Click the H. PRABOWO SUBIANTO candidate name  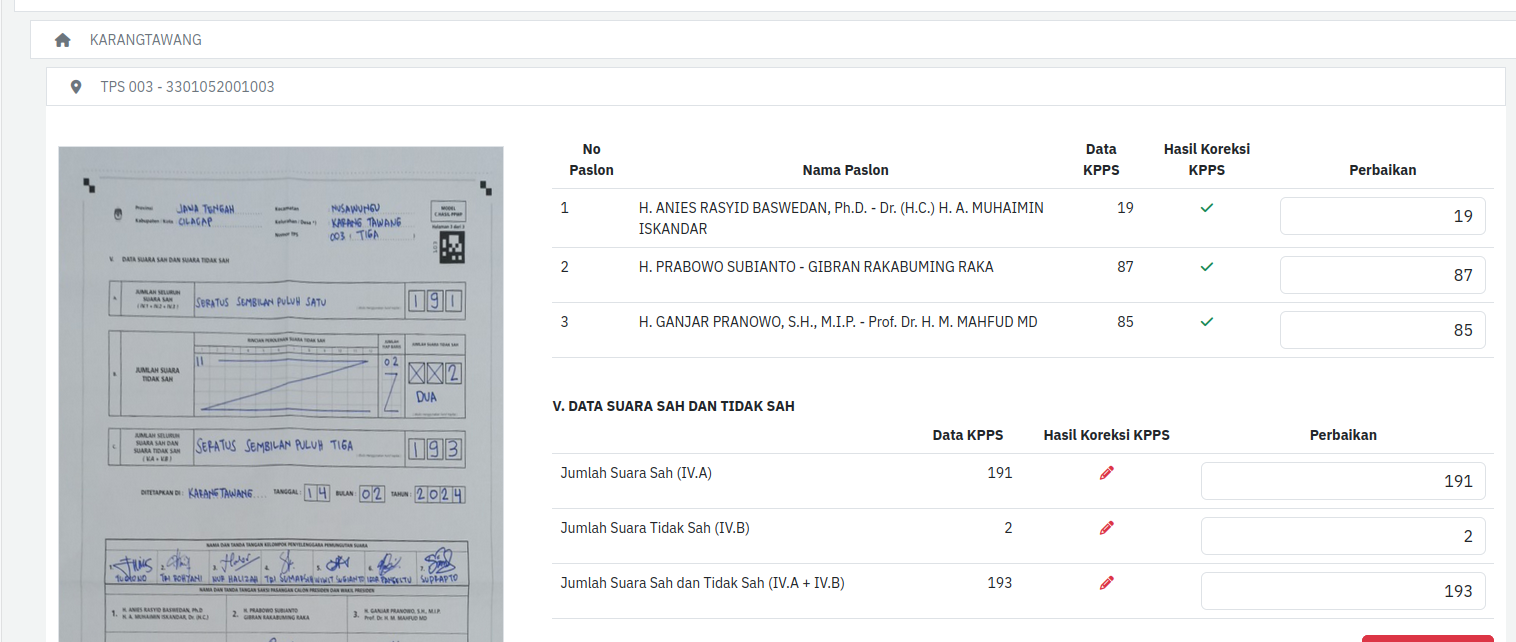coord(816,267)
